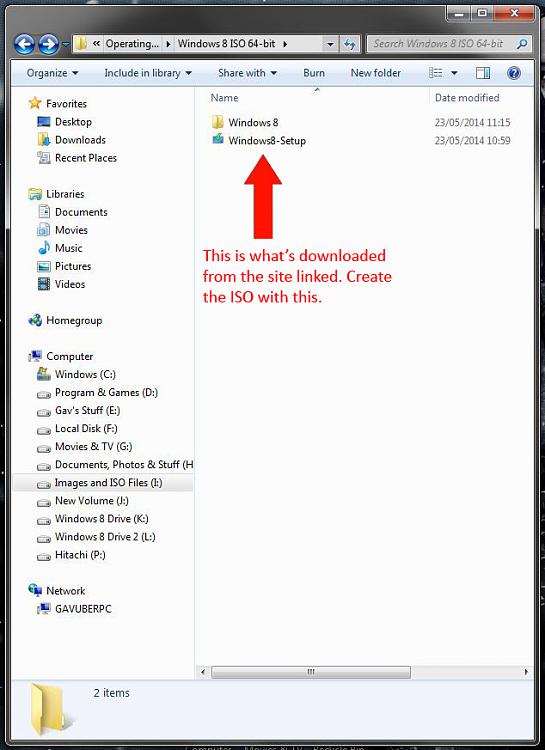Click the folder icon in the address bar

pos(82,44)
